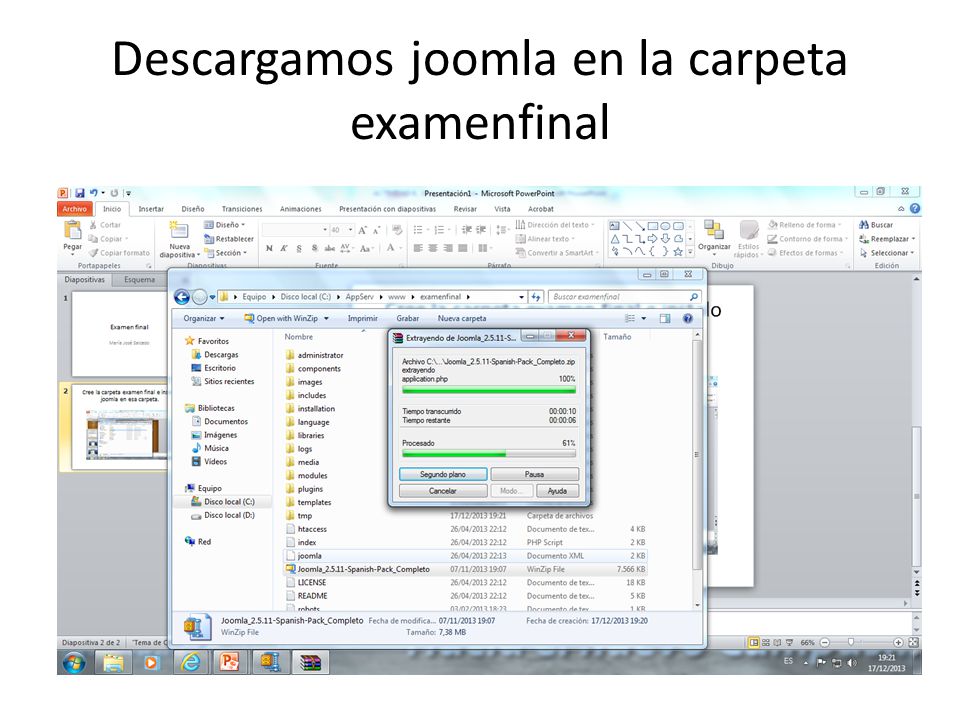Expand the Organizar menu in Explorer
Viewport: 960px width, 720px height.
(204, 318)
